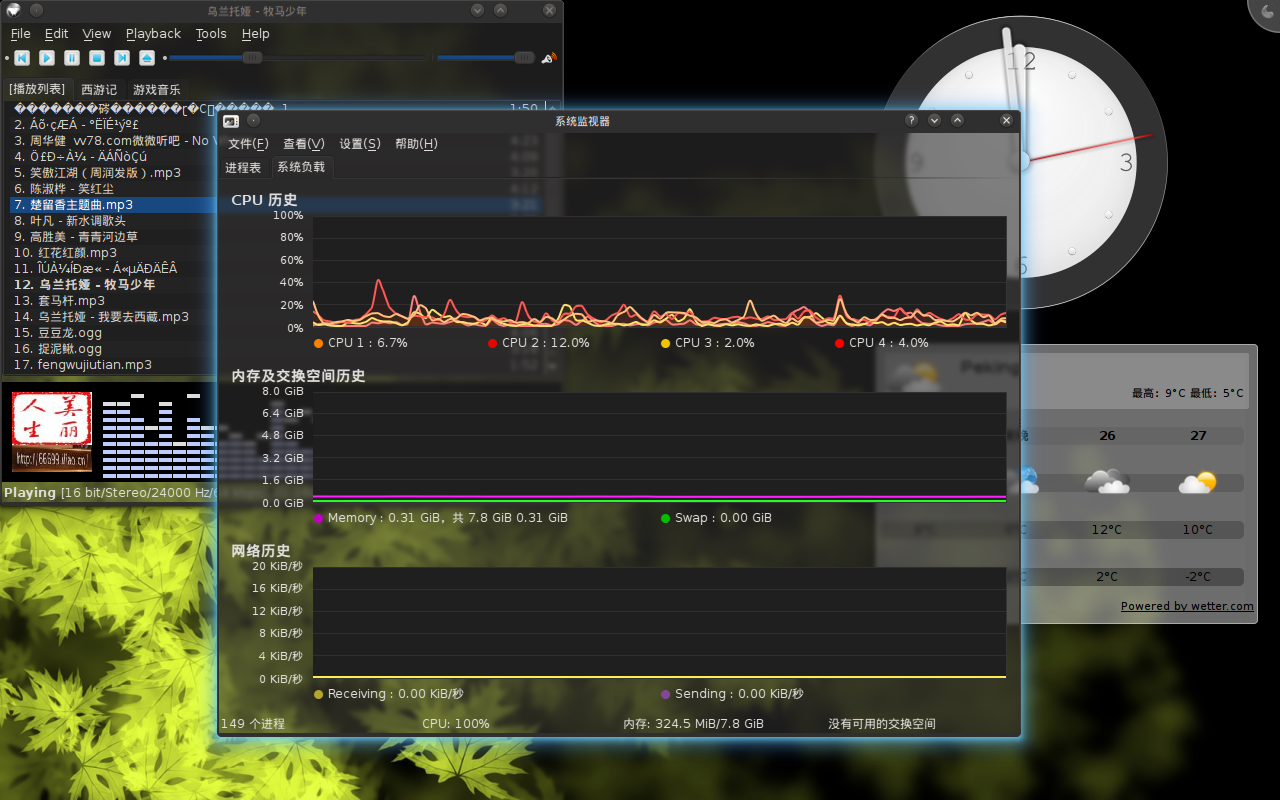The image size is (1280, 800).
Task: Open the Edit menu in music player
Action: coord(56,34)
